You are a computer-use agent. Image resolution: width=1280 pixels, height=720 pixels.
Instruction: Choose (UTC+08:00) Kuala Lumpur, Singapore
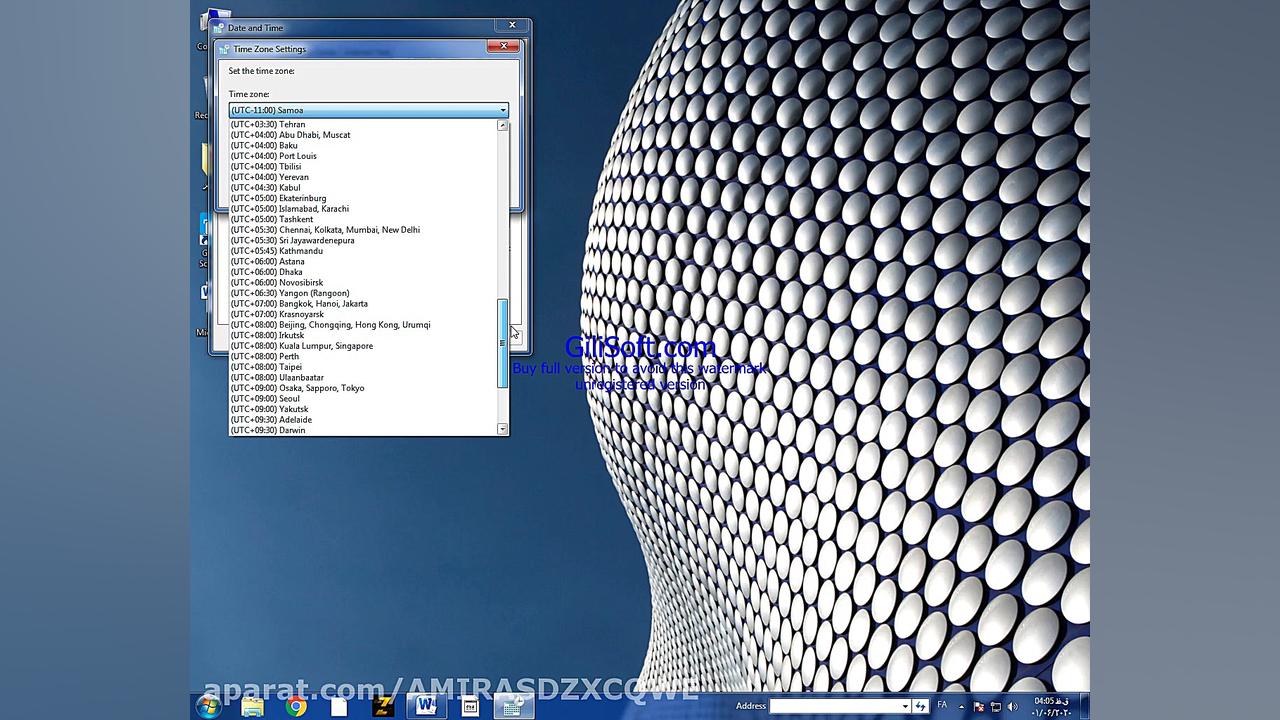click(363, 346)
